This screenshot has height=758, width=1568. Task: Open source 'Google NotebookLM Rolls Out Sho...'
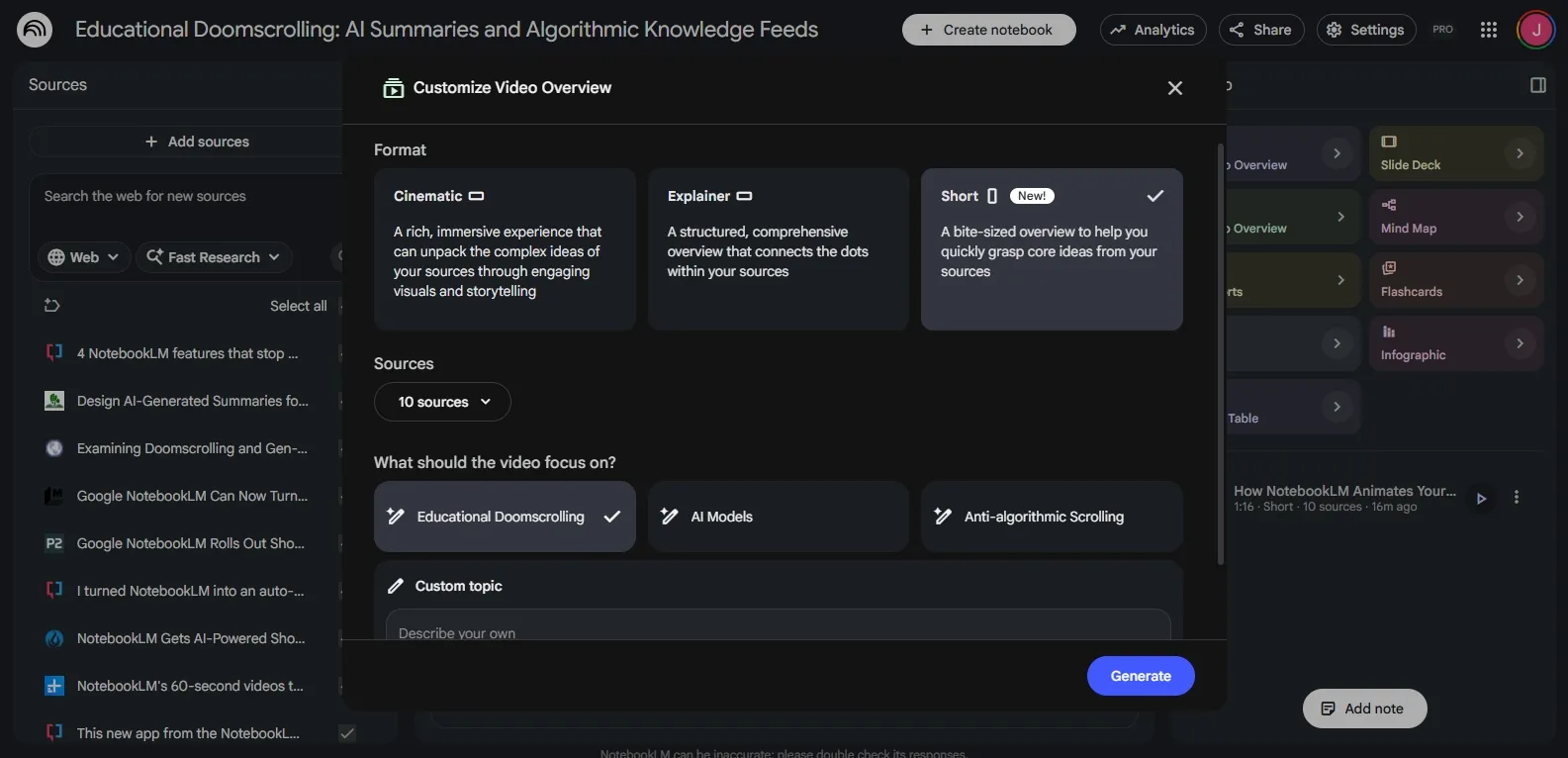tap(191, 543)
